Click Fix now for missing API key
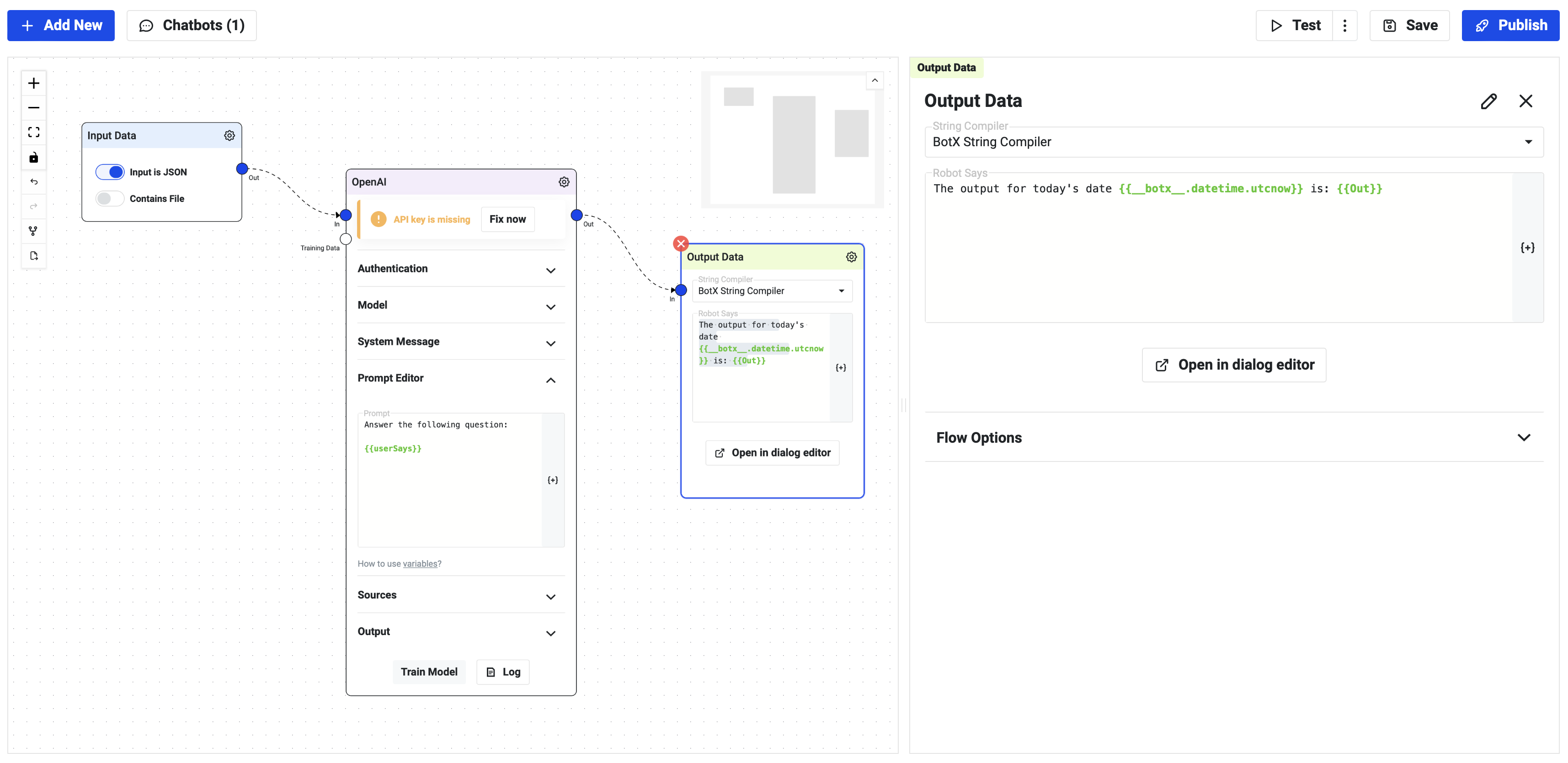 pyautogui.click(x=507, y=219)
